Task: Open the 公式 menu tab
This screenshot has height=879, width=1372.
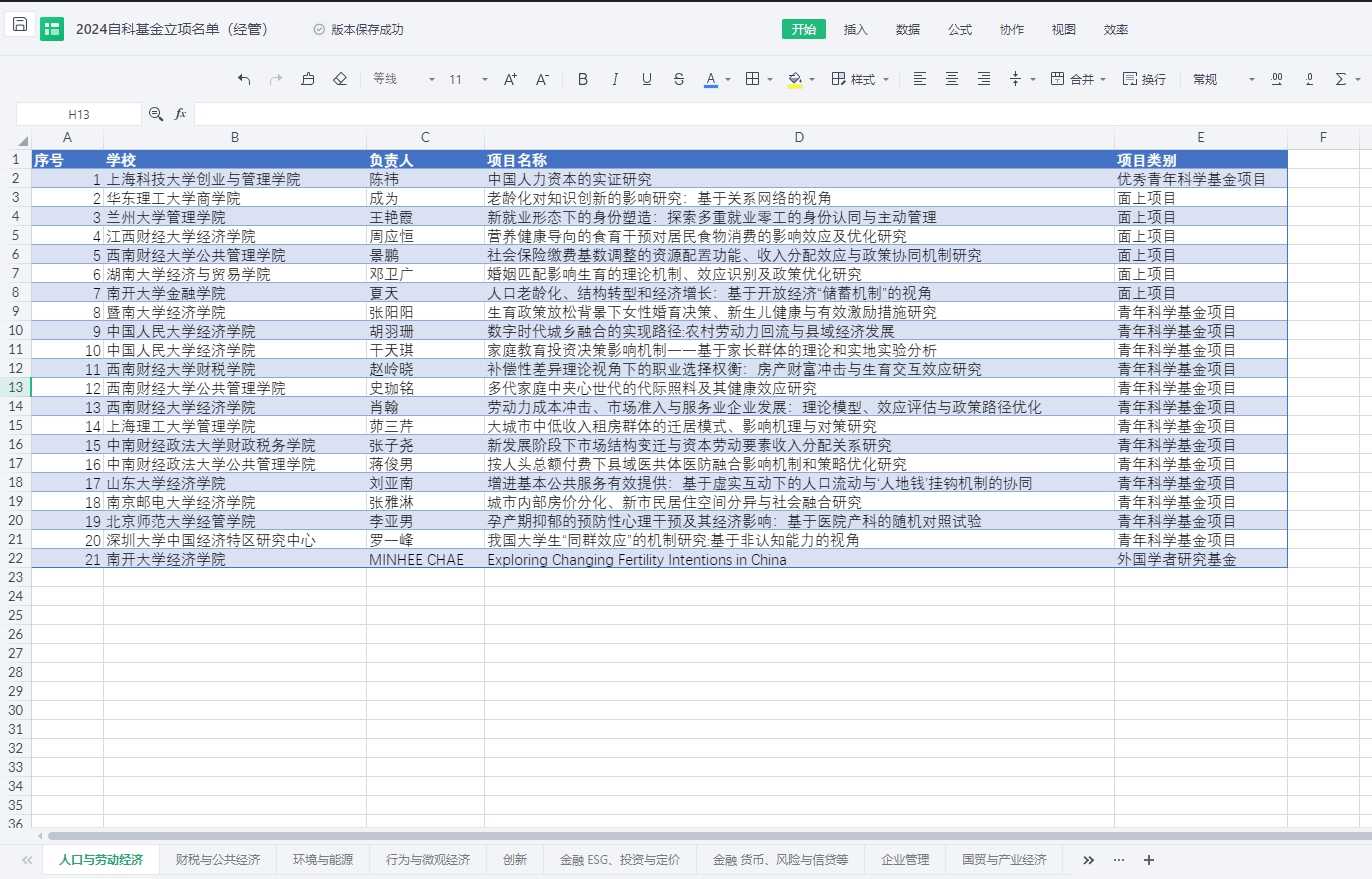Action: [960, 29]
